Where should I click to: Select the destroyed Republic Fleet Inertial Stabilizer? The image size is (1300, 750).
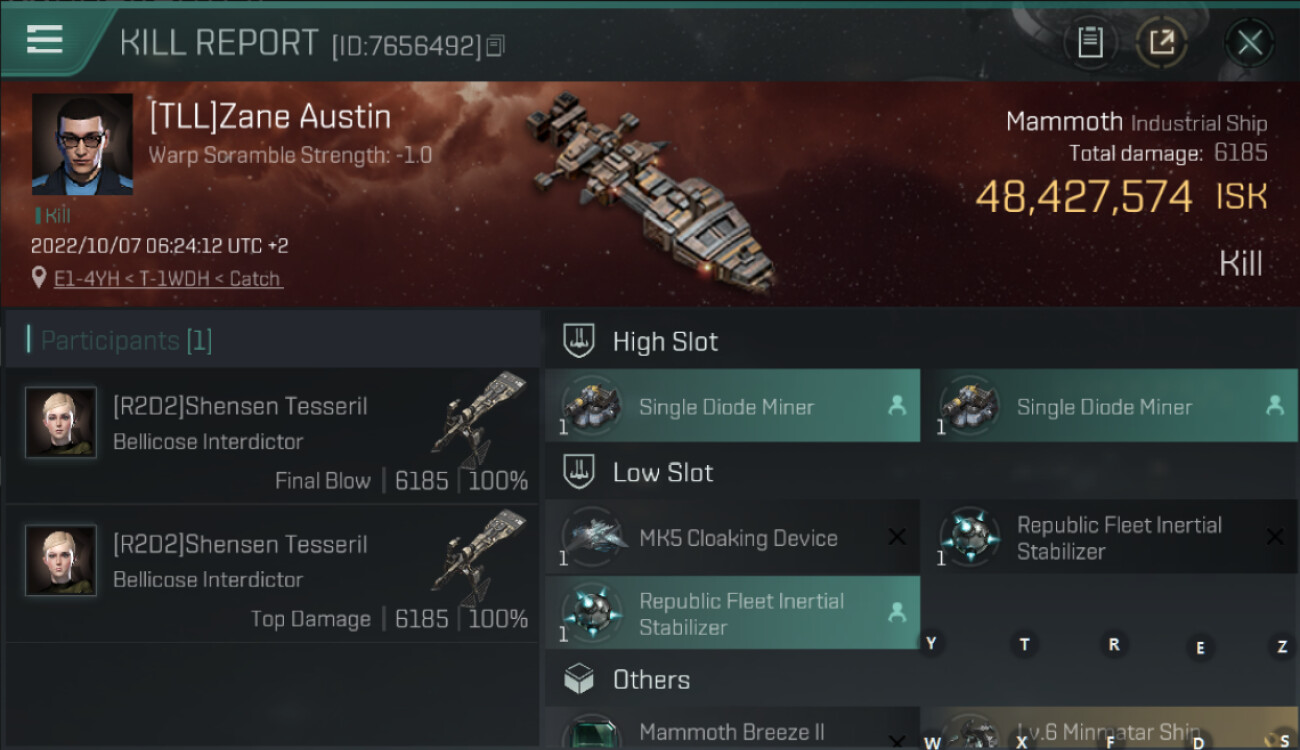[x=1109, y=537]
